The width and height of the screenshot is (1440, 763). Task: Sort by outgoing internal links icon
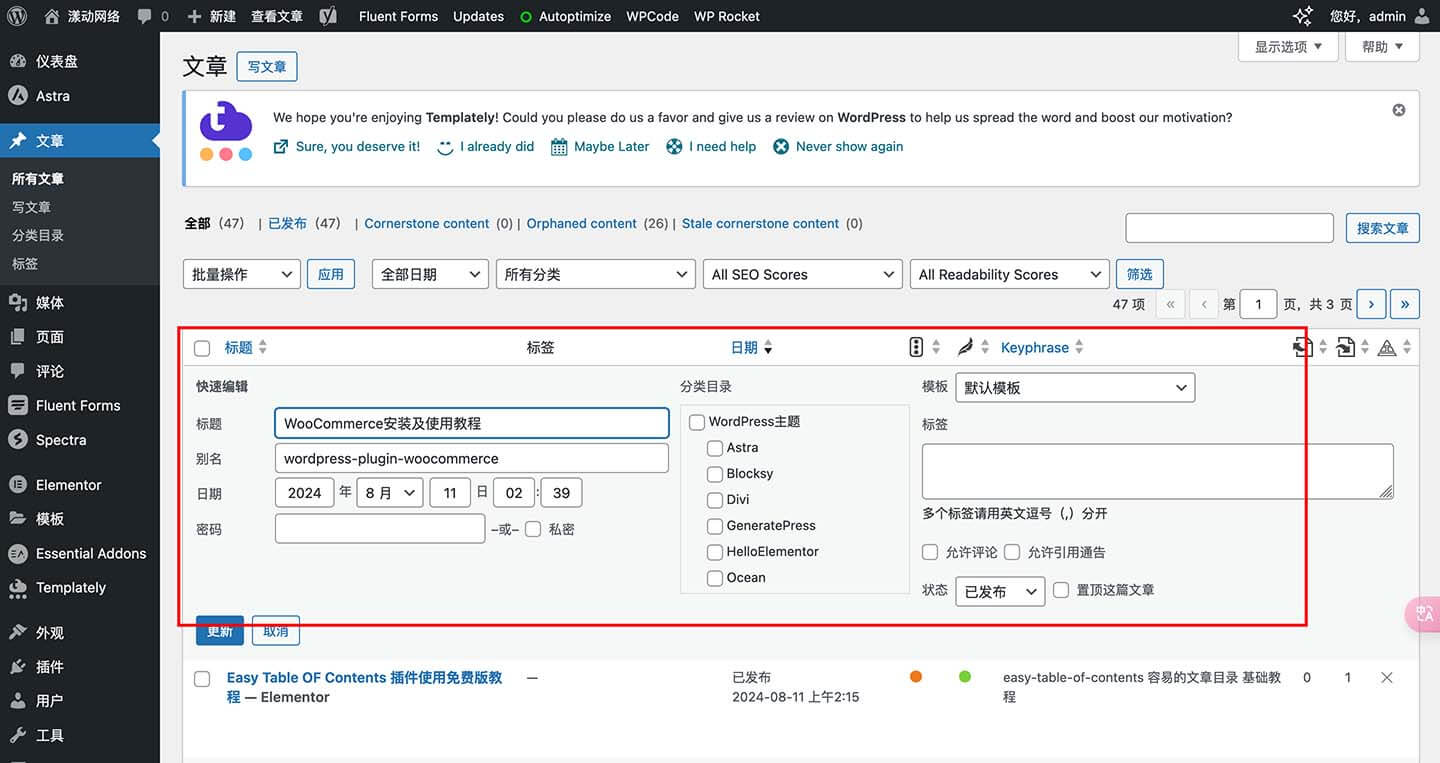[1301, 347]
